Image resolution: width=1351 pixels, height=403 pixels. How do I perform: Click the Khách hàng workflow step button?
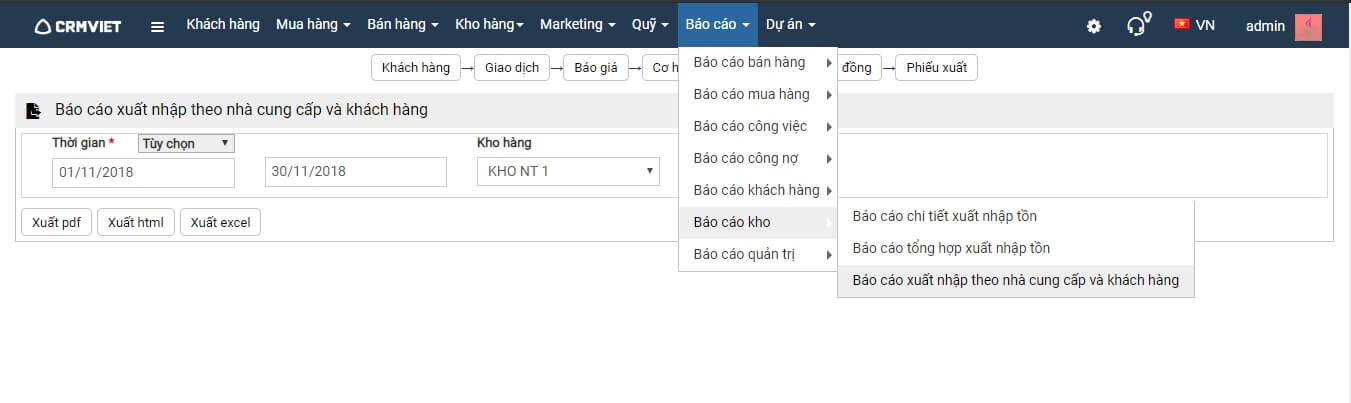click(416, 68)
